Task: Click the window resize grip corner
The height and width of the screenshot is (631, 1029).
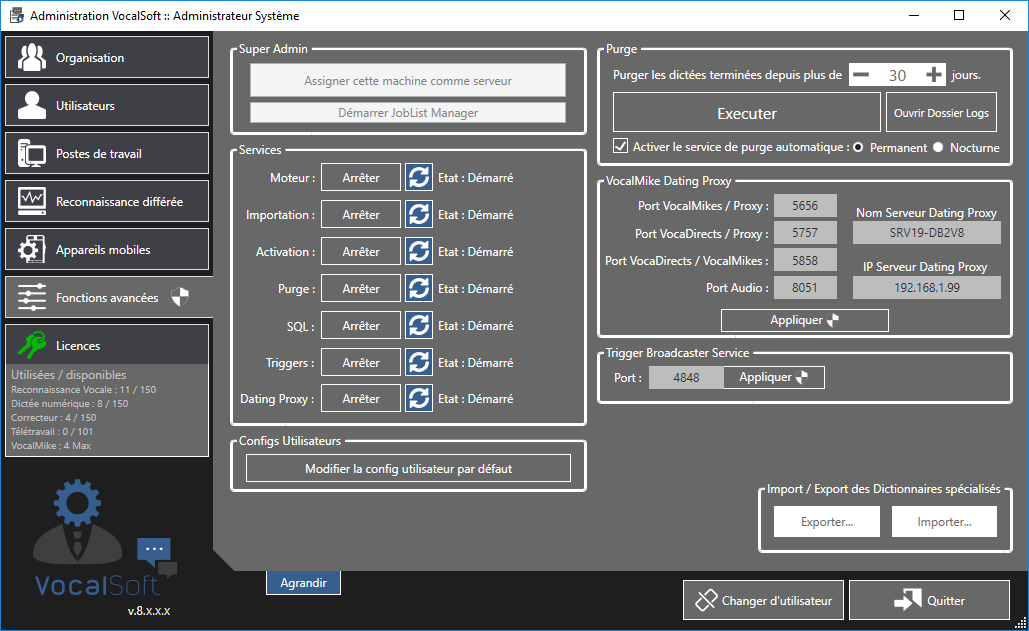Action: coord(1021,623)
